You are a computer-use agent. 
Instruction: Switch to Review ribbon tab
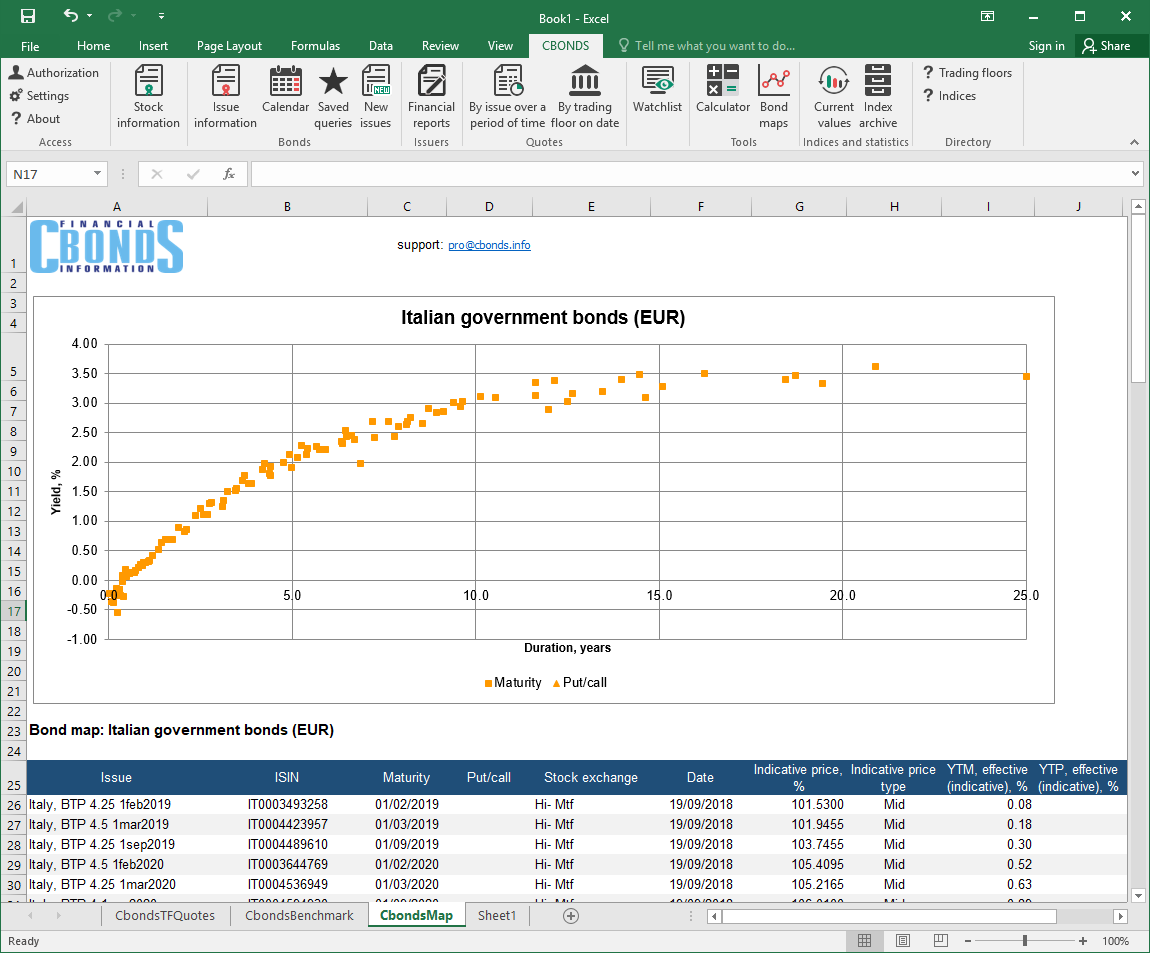(x=440, y=46)
